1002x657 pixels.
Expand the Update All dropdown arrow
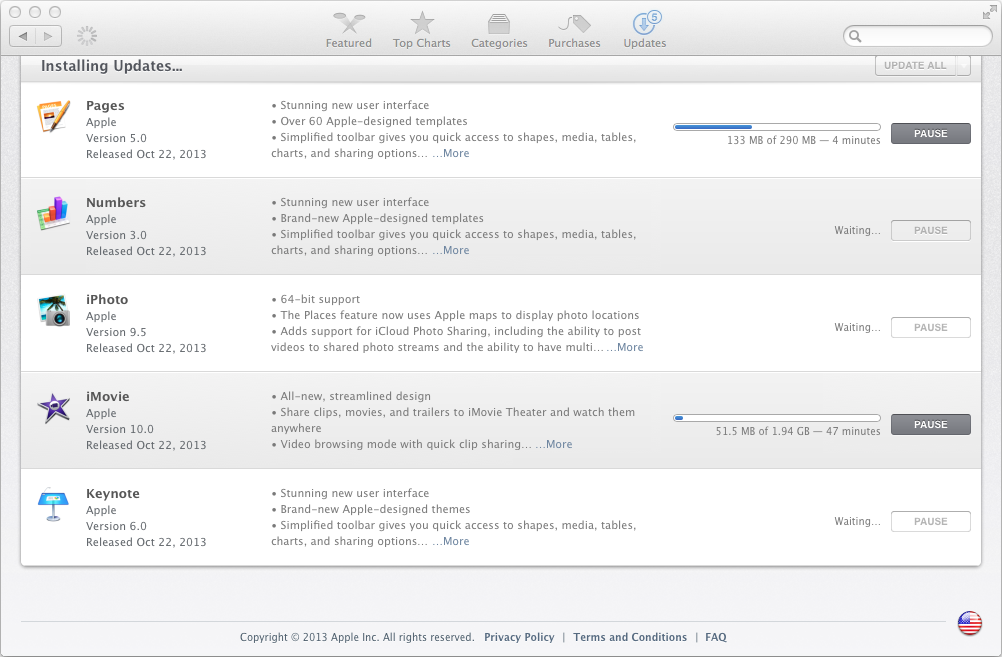click(x=963, y=65)
